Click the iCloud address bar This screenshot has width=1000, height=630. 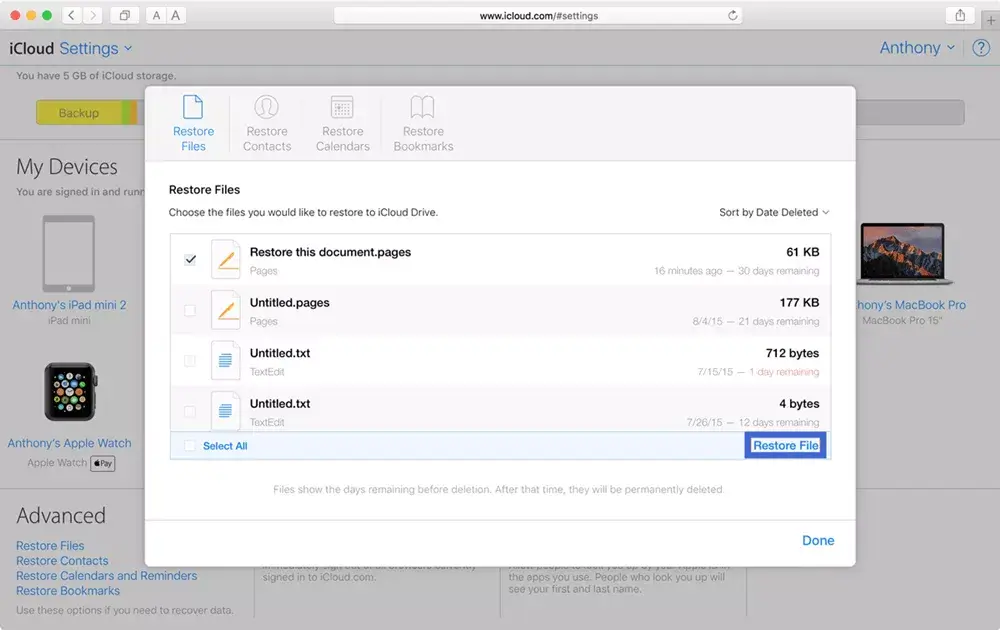[538, 15]
